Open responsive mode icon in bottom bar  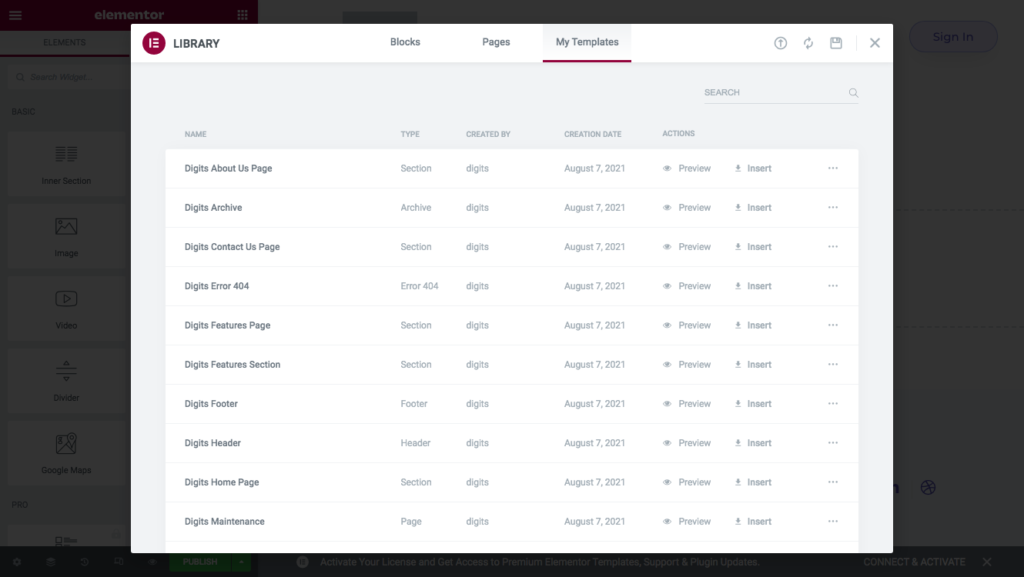118,562
